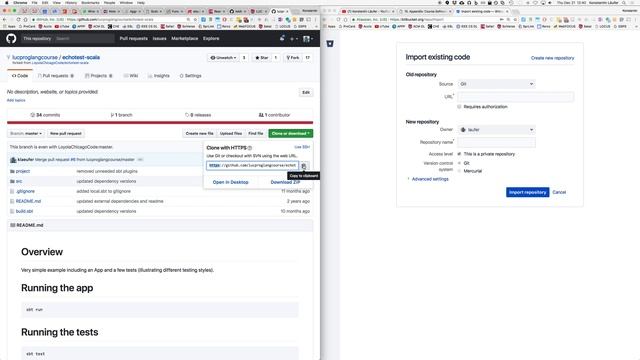Toggle the Clone or download dropdown
This screenshot has width=640, height=360.
tap(291, 133)
